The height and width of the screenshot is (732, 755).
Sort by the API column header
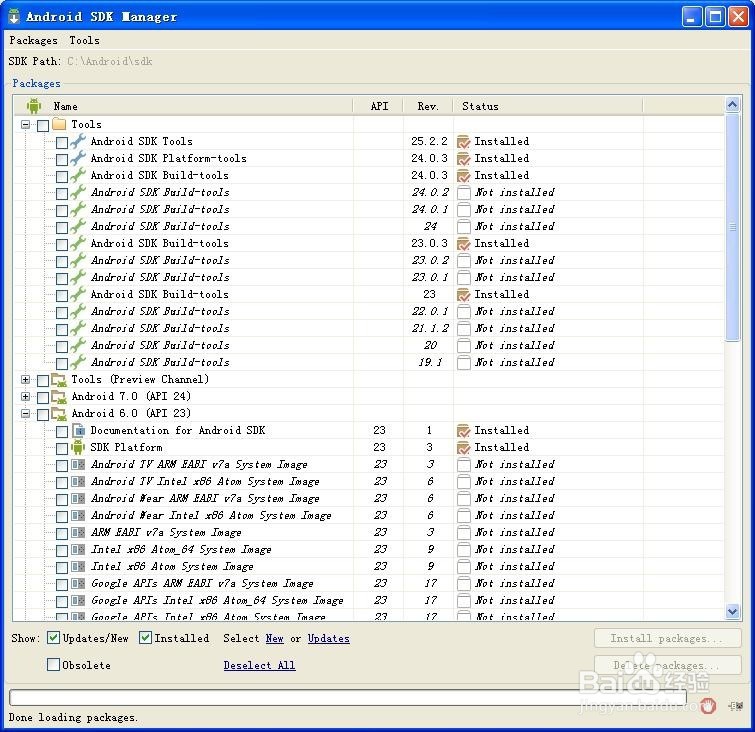(x=379, y=106)
